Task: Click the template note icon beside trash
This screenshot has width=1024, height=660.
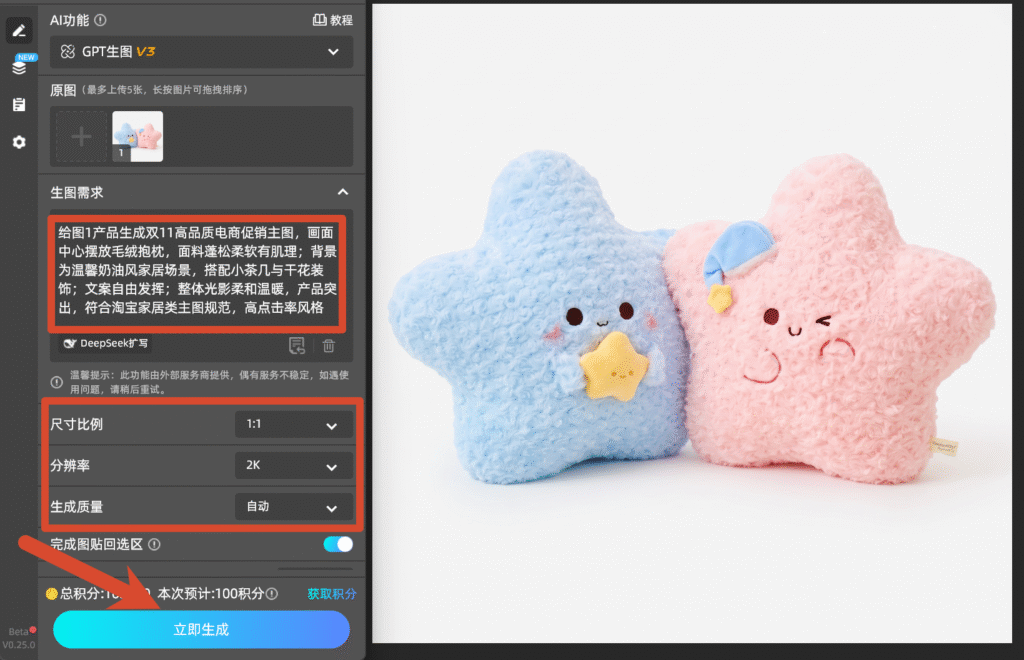Action: pyautogui.click(x=297, y=345)
